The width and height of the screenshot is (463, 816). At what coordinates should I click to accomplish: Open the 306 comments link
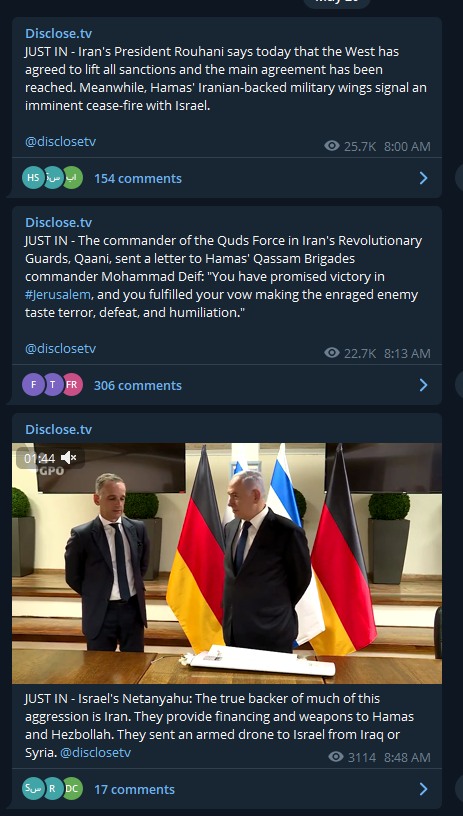[138, 386]
